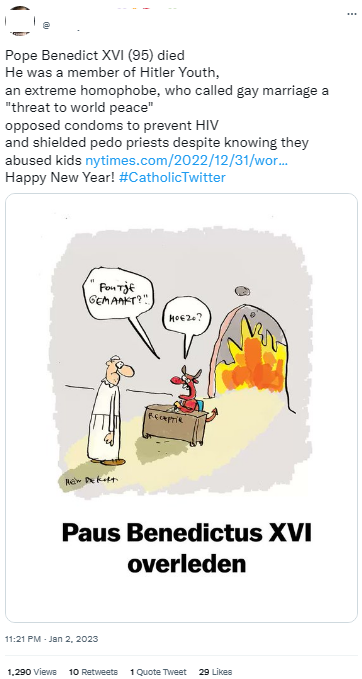This screenshot has width=362, height=679.
Task: Open the 1 Quote Tweet list
Action: 158,672
